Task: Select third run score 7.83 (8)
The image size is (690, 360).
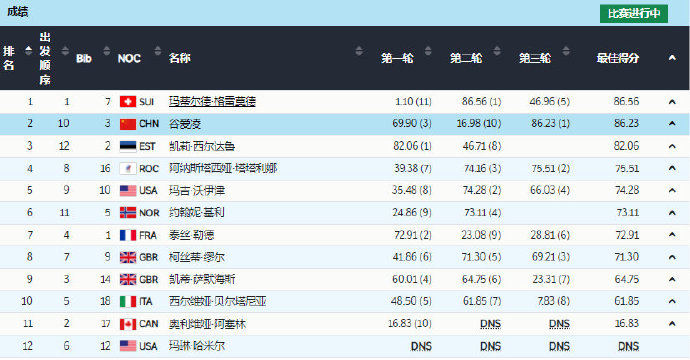Action: [553, 301]
